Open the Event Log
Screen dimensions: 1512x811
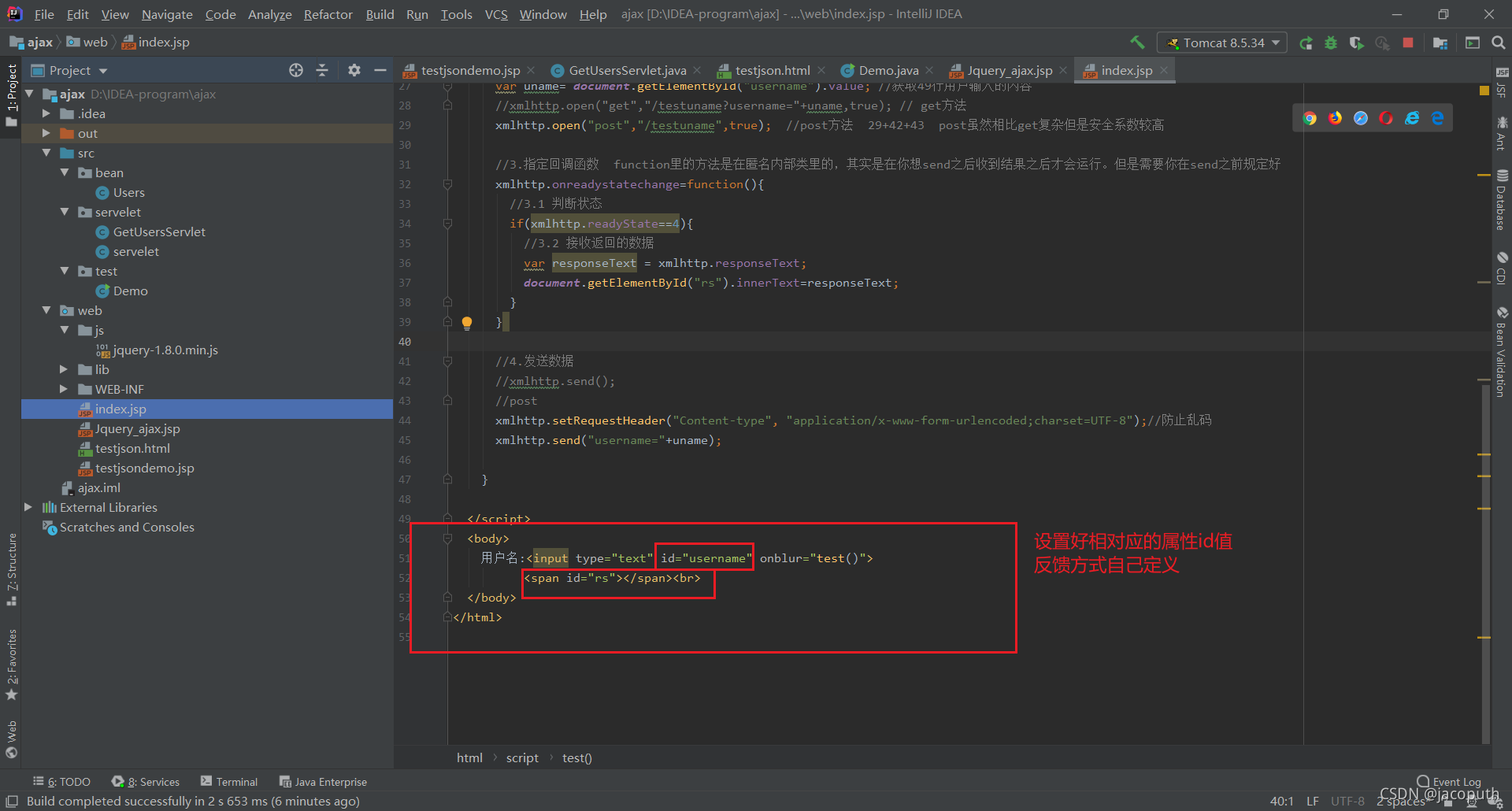(x=1449, y=782)
